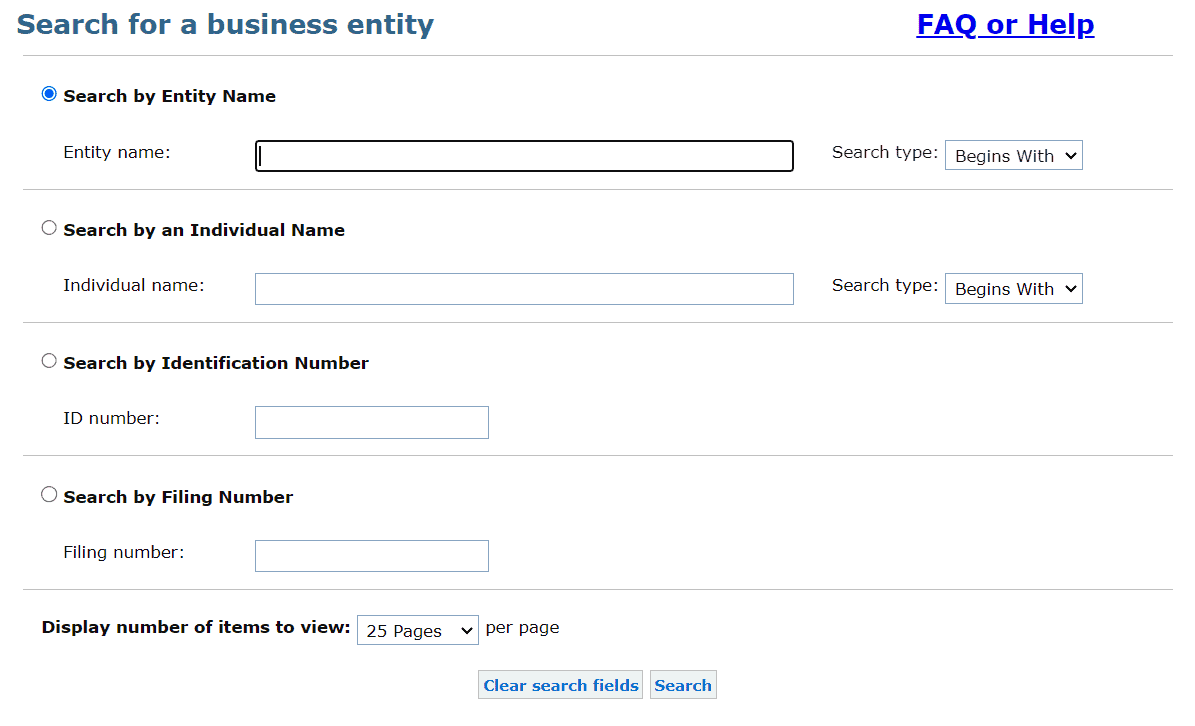Click the 'Search for a business entity' heading
Screen dimensions: 1195x726
click(x=225, y=25)
